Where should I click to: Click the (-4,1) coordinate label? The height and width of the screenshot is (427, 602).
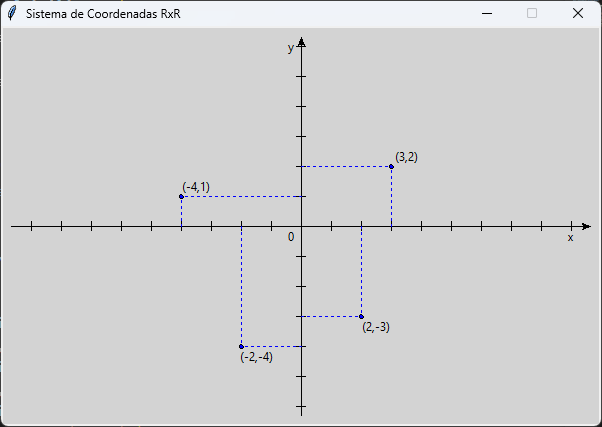pyautogui.click(x=196, y=187)
